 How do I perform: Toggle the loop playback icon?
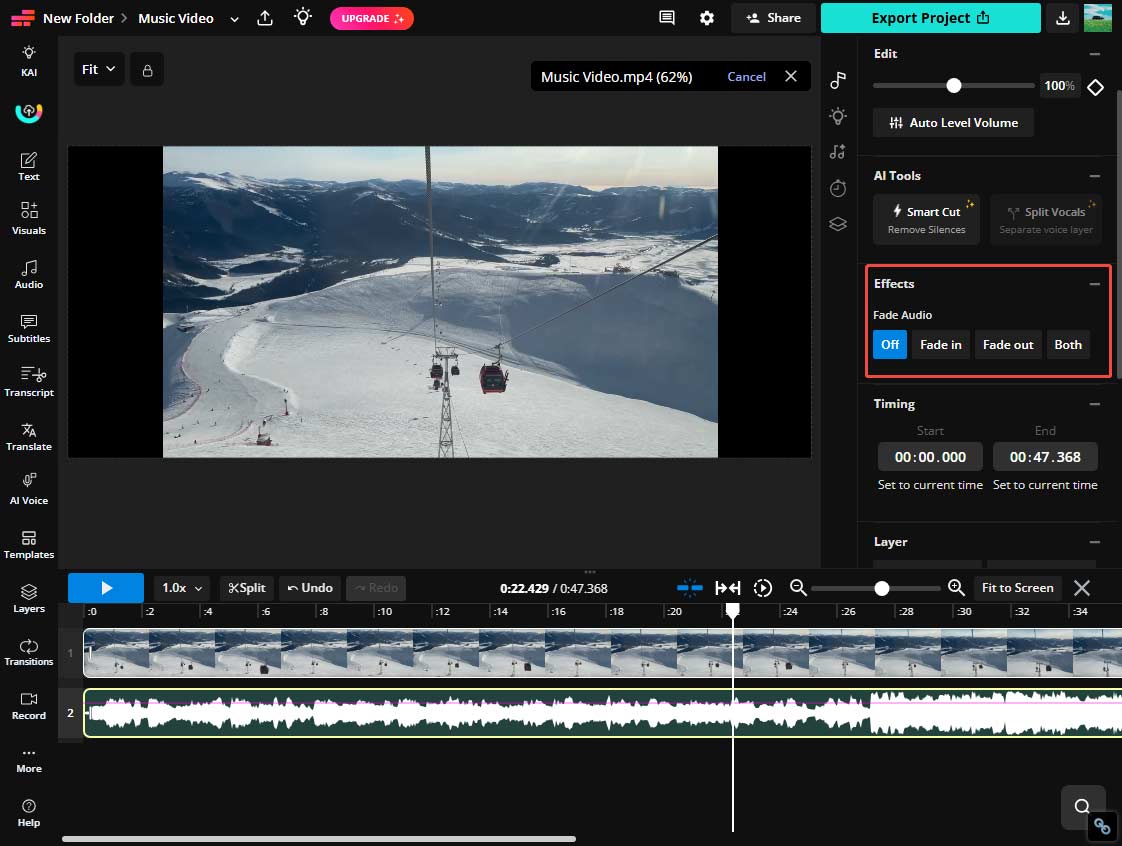pos(763,588)
